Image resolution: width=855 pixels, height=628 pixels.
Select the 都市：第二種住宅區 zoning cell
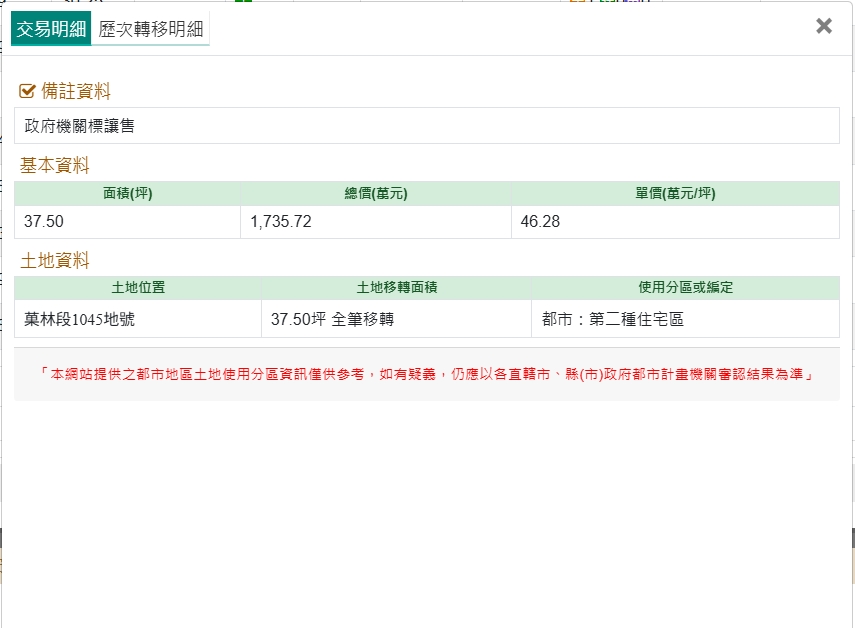(685, 320)
